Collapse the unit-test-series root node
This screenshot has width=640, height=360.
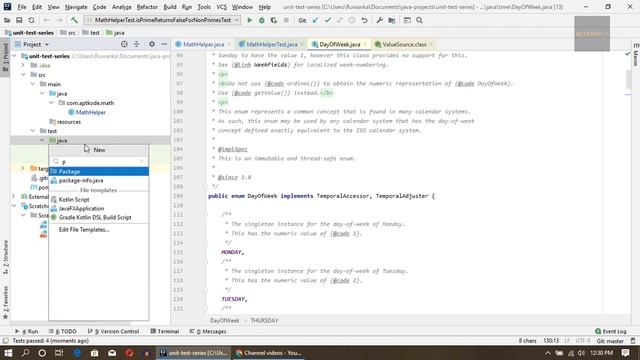click(14, 56)
